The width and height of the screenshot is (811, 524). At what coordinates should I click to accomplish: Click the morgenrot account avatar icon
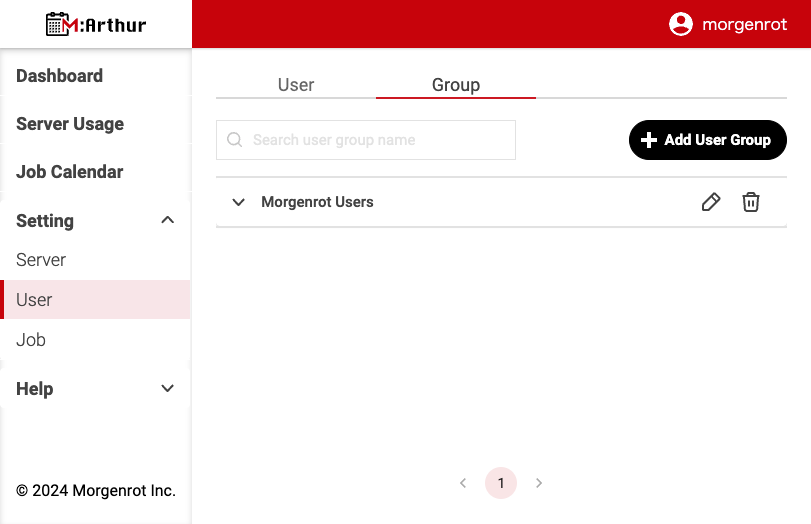tap(681, 24)
